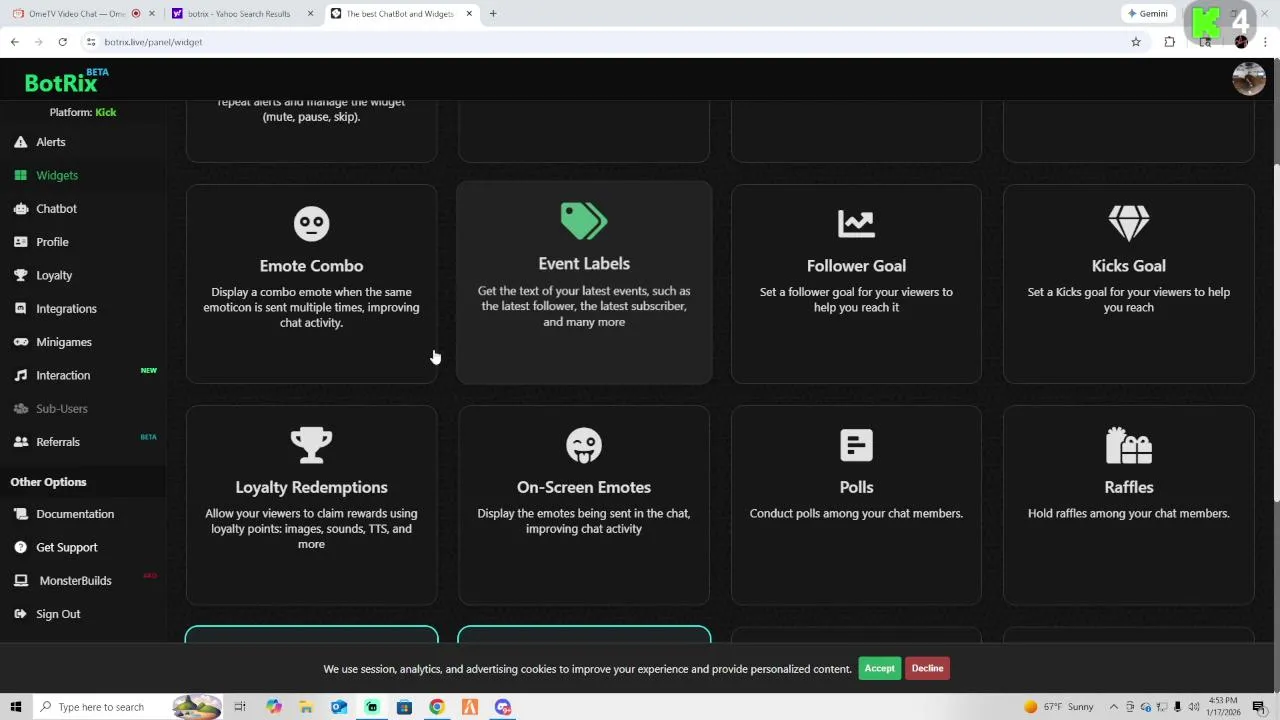This screenshot has height=720, width=1280.
Task: Open the Polls widget title
Action: pyautogui.click(x=856, y=487)
